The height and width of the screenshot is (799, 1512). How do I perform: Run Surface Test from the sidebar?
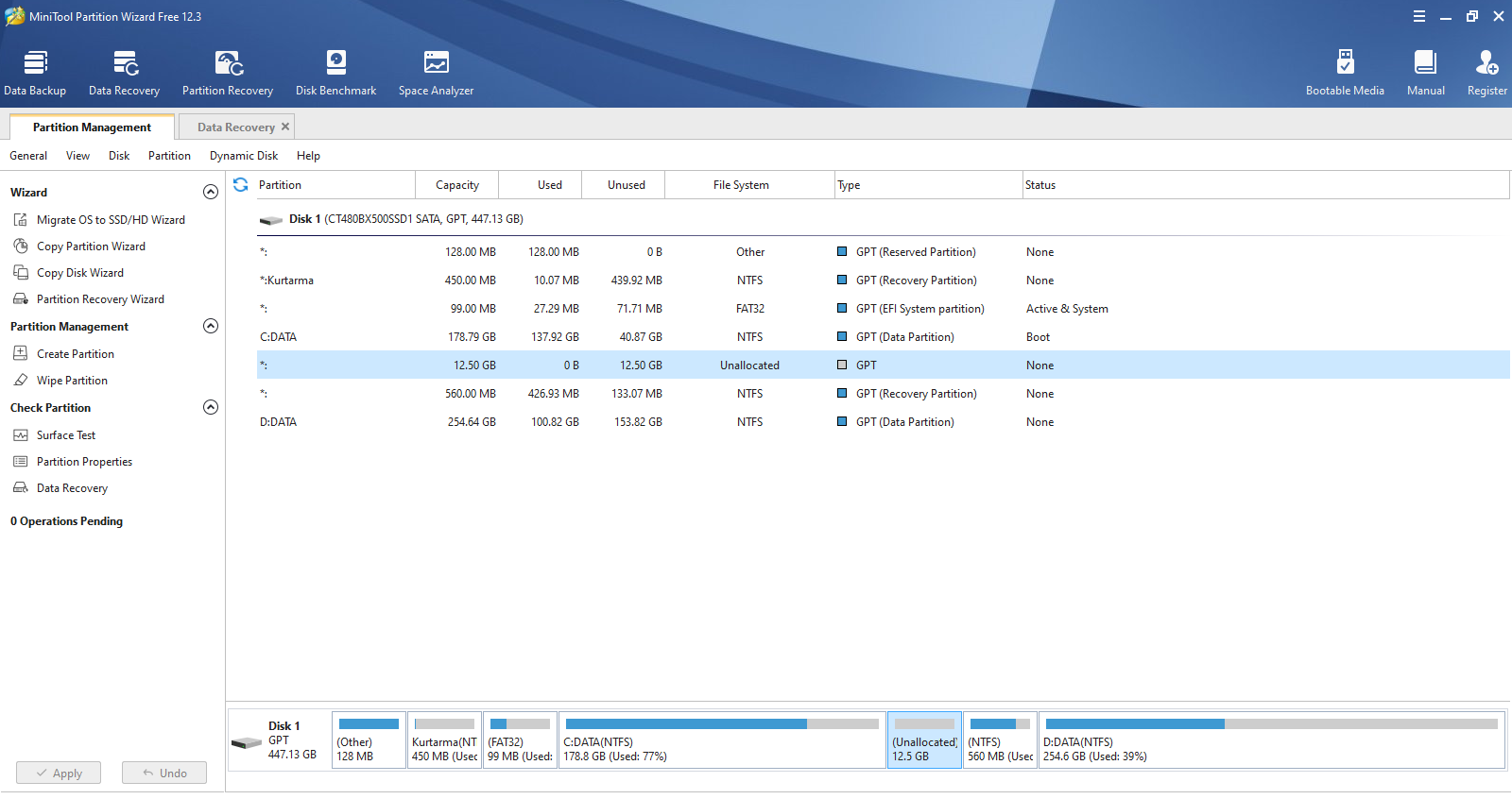[66, 435]
